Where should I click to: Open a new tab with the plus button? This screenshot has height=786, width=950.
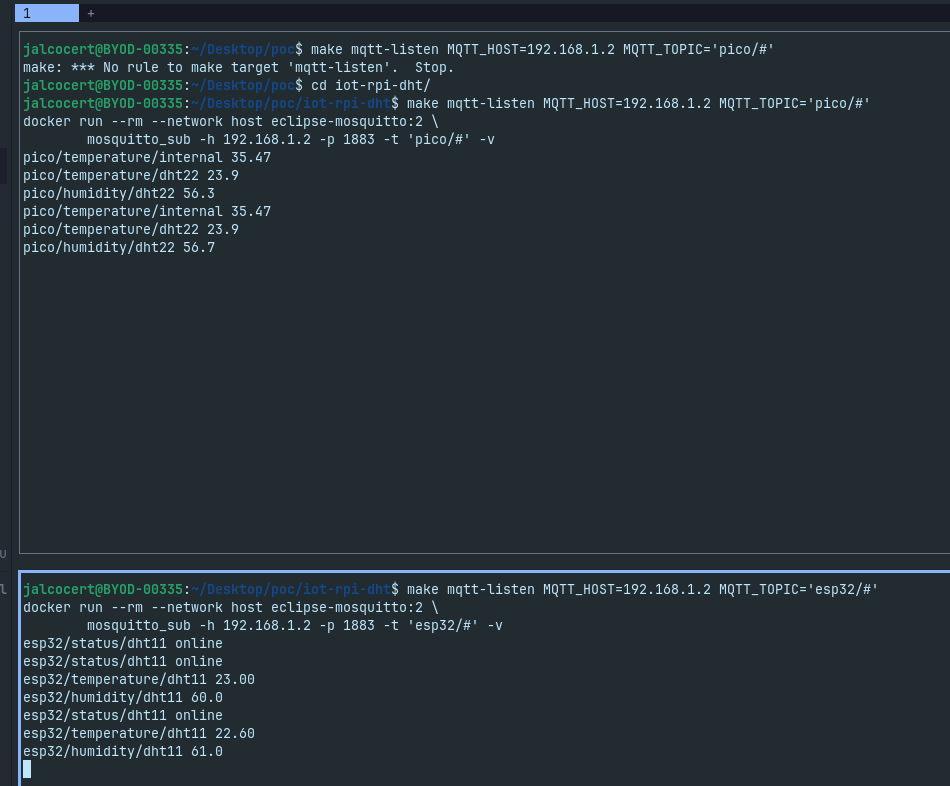[x=91, y=13]
